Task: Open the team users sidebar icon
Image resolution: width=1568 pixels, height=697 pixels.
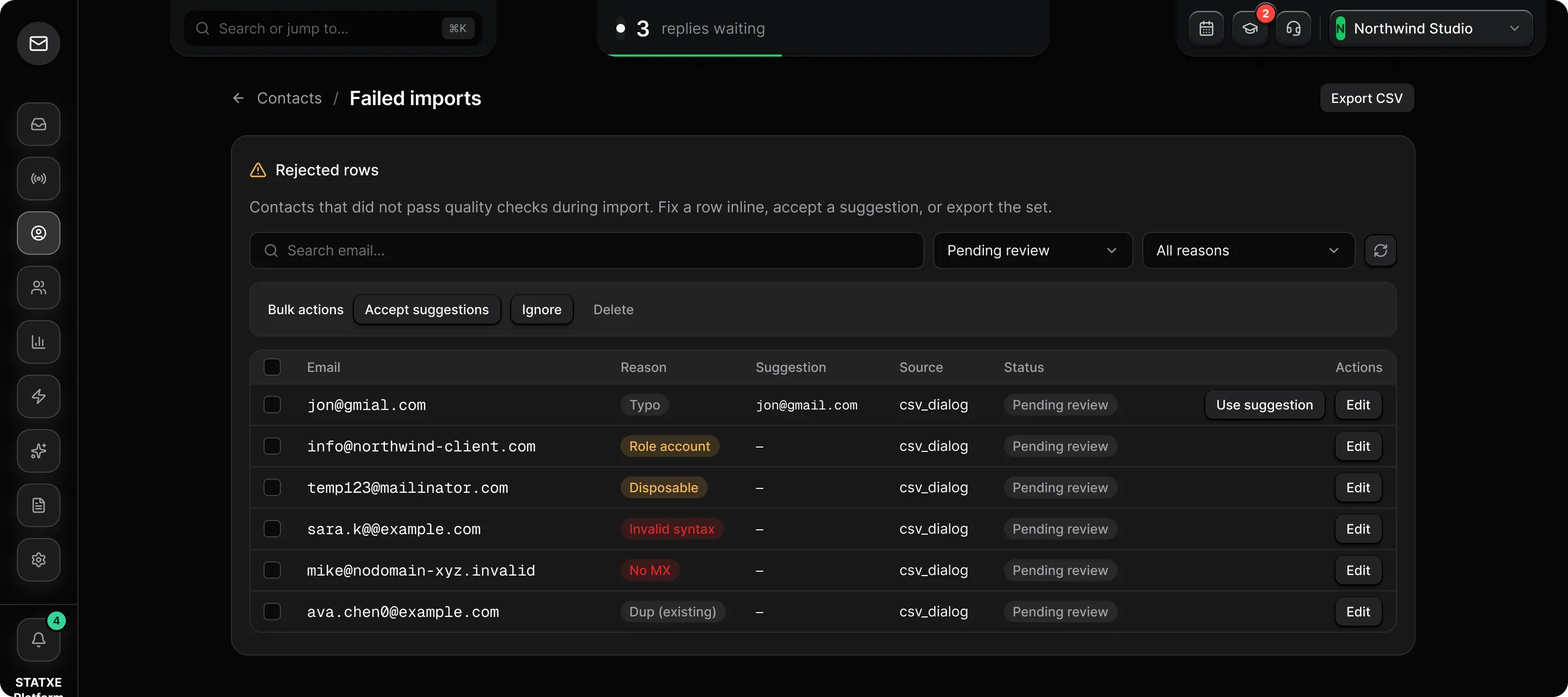Action: 38,288
